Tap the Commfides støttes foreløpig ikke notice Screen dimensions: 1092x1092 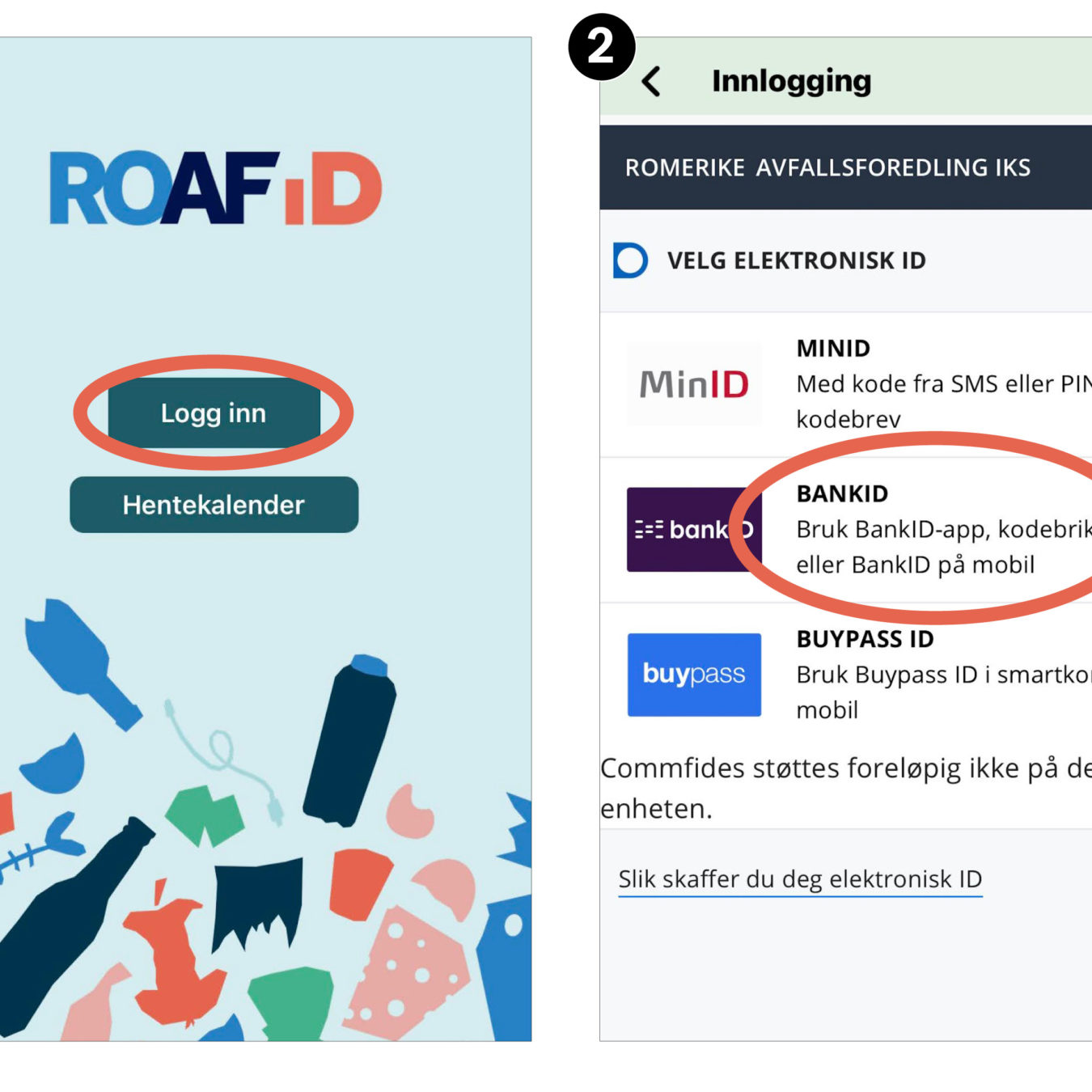coord(845,788)
